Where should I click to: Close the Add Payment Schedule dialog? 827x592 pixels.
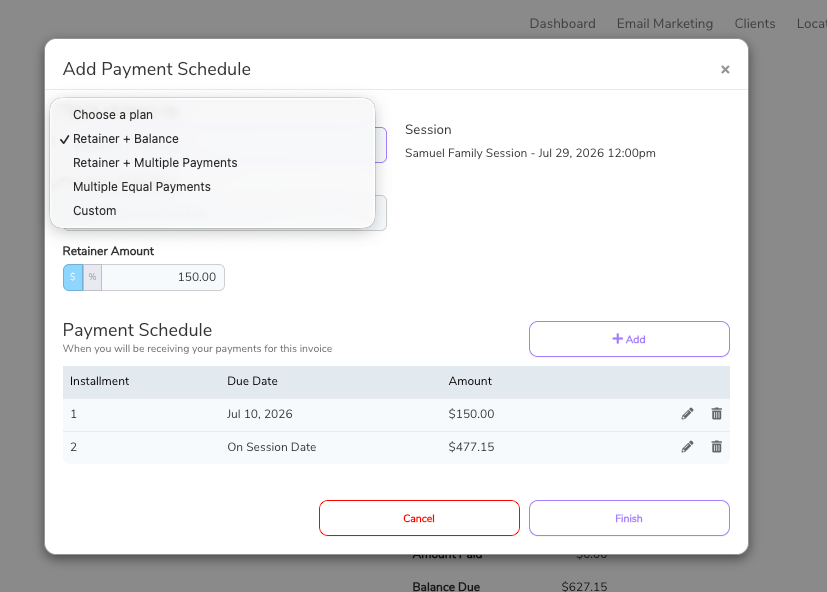[x=725, y=70]
